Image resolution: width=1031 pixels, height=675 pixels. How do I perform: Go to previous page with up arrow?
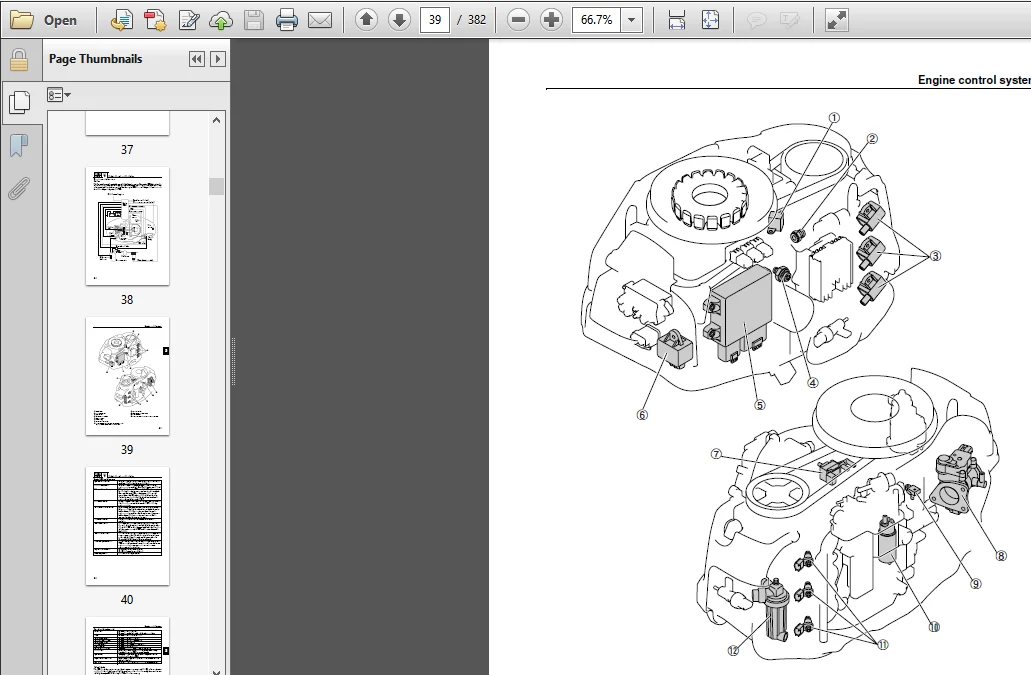tap(366, 20)
